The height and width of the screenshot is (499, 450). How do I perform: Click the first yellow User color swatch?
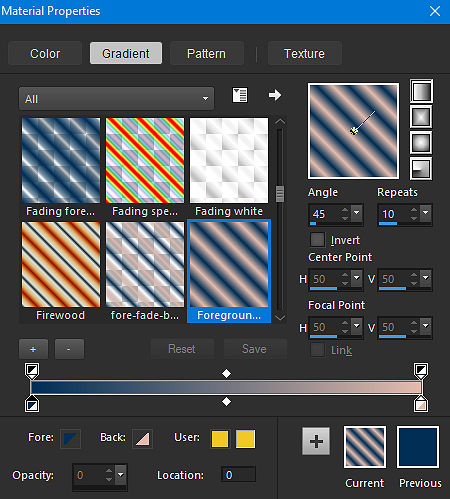point(220,438)
